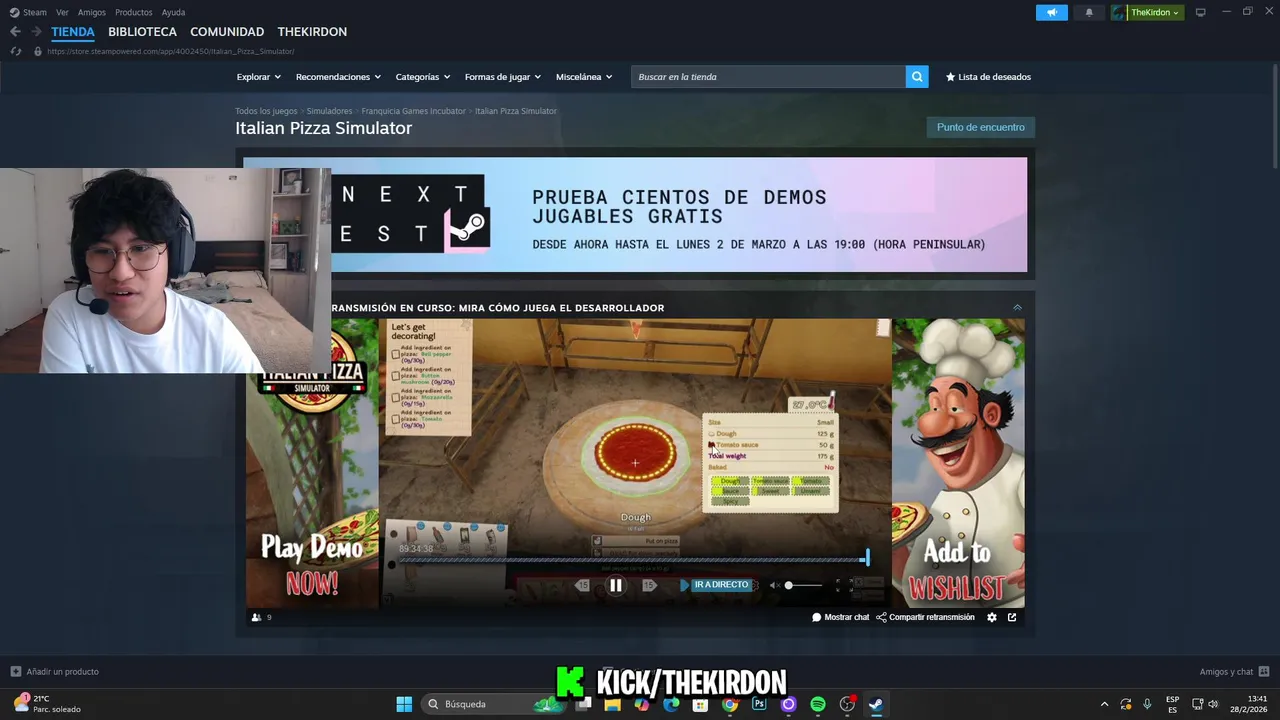
Task: Collapse the broadcast section chevron
Action: click(x=1017, y=308)
